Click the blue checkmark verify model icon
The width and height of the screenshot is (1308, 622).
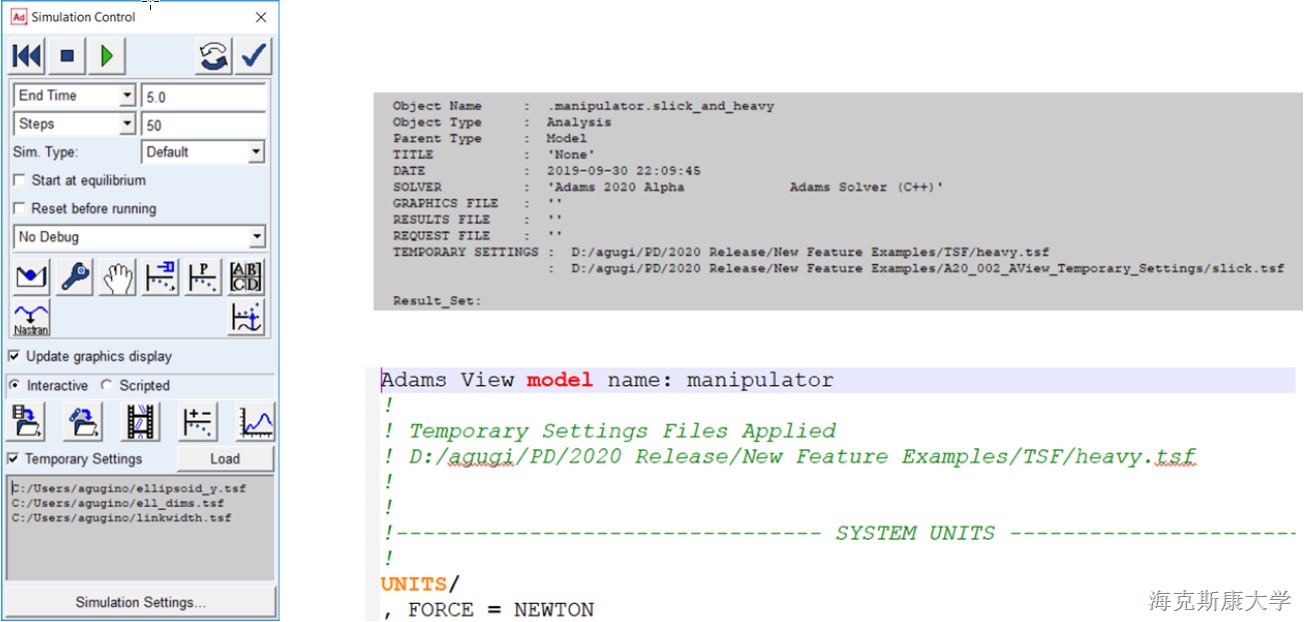click(254, 57)
